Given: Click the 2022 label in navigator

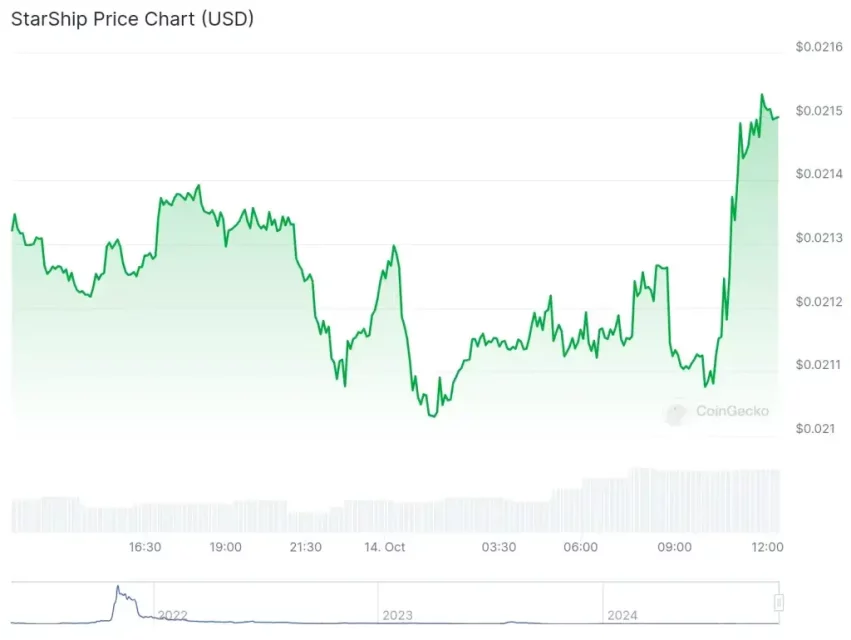Looking at the screenshot, I should pos(172,615).
